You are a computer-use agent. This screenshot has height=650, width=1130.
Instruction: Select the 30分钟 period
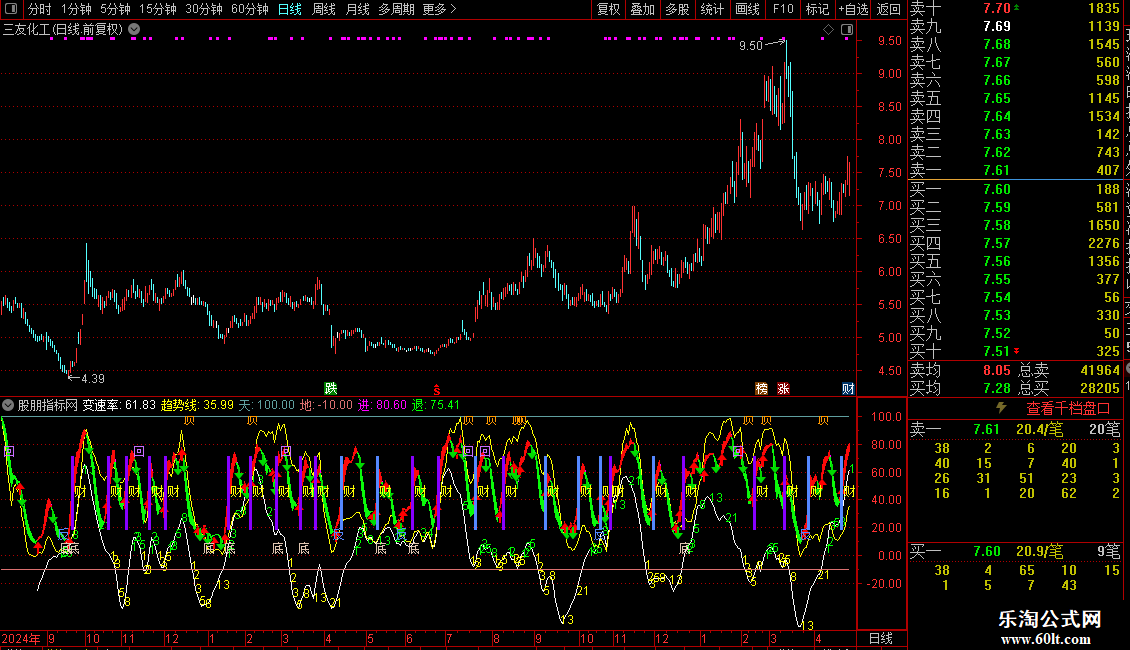coord(203,9)
